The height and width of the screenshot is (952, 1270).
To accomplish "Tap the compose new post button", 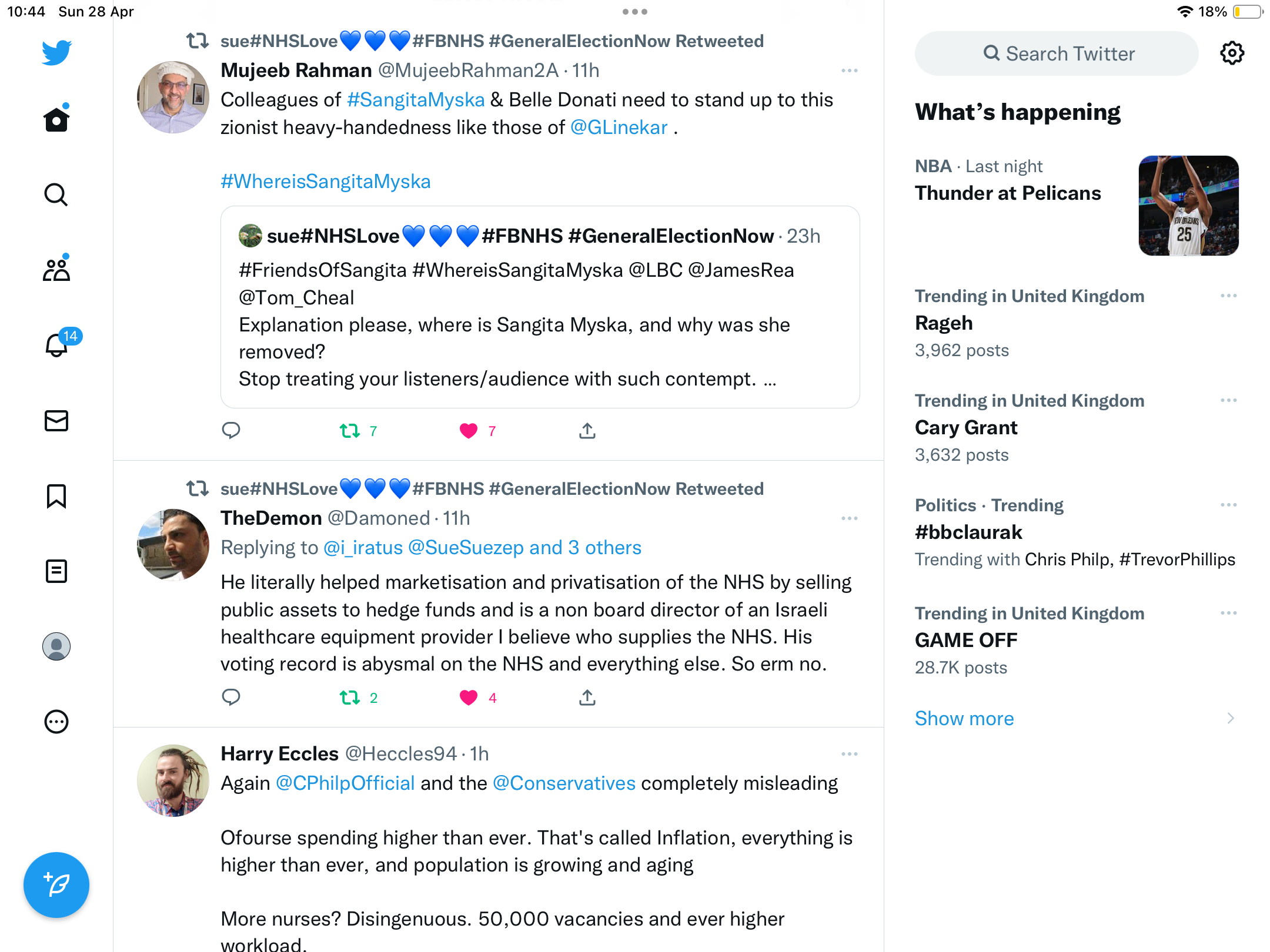I will click(x=56, y=884).
